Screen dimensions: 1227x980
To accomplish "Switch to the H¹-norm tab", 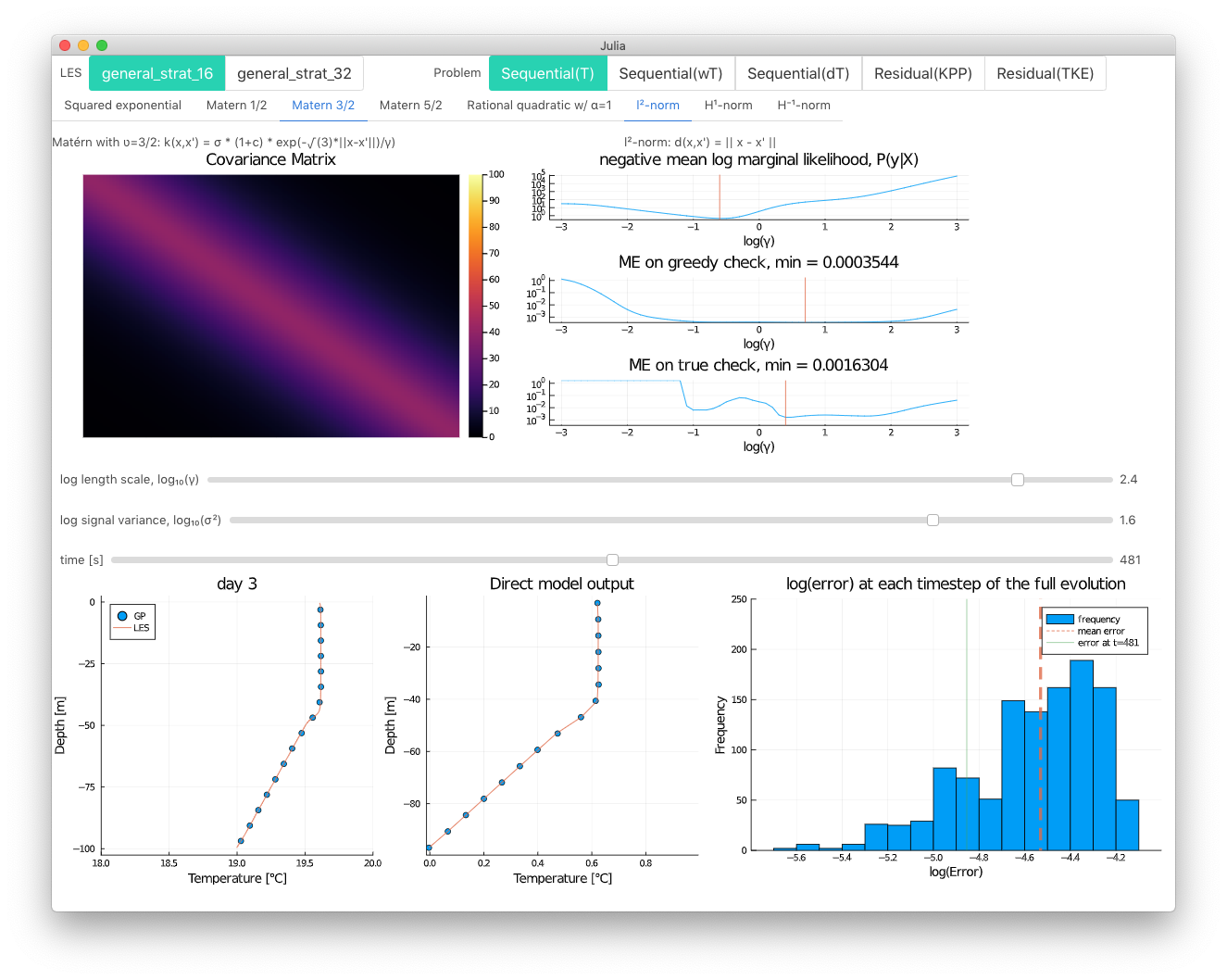I will tap(728, 106).
